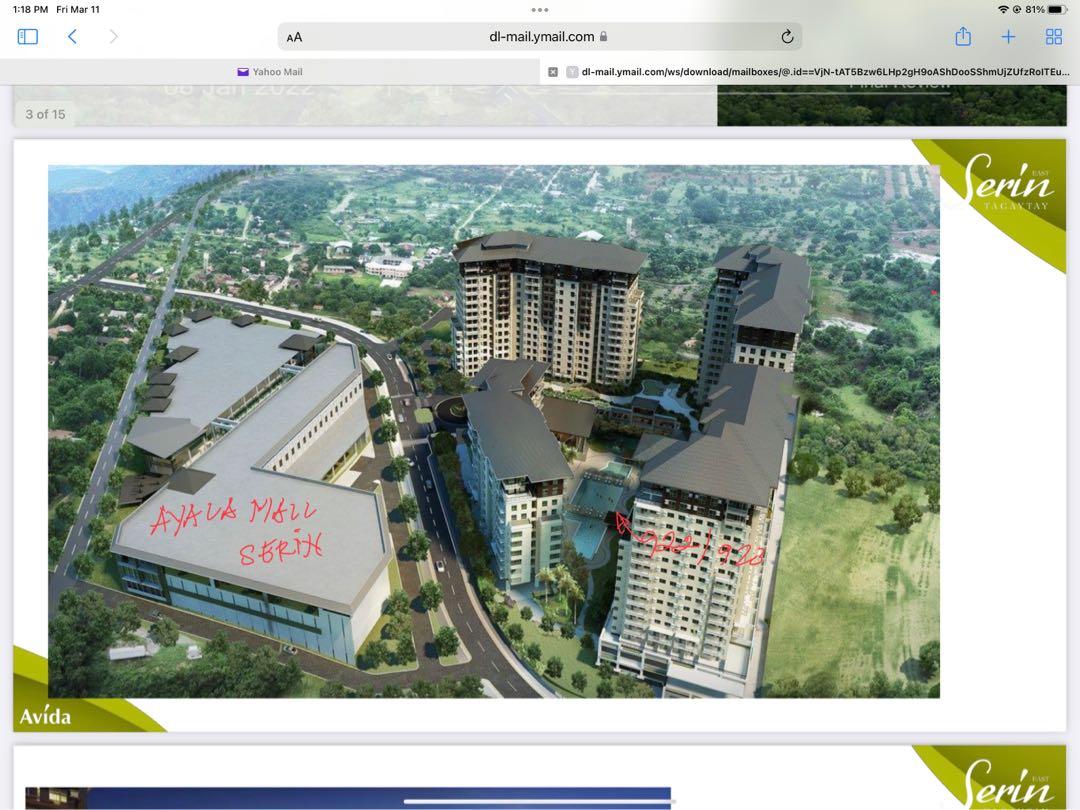Tap the Avida logo on the slide
Viewport: 1080px width, 810px height.
click(x=44, y=716)
